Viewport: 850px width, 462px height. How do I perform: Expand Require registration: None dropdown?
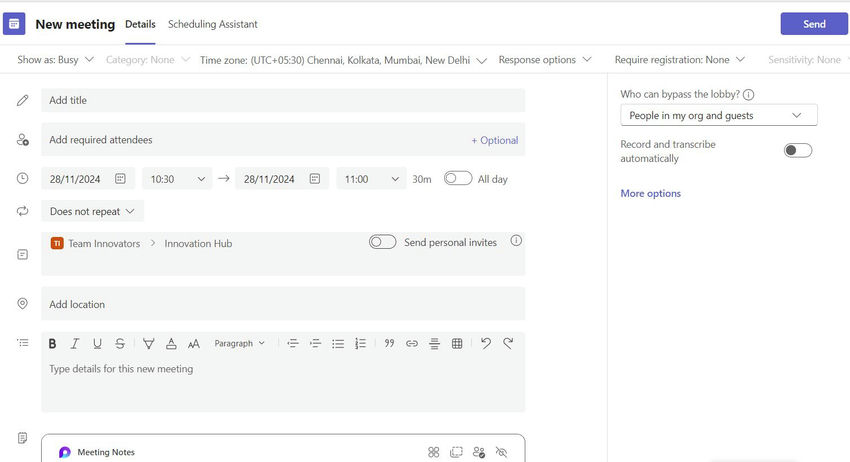pos(680,60)
